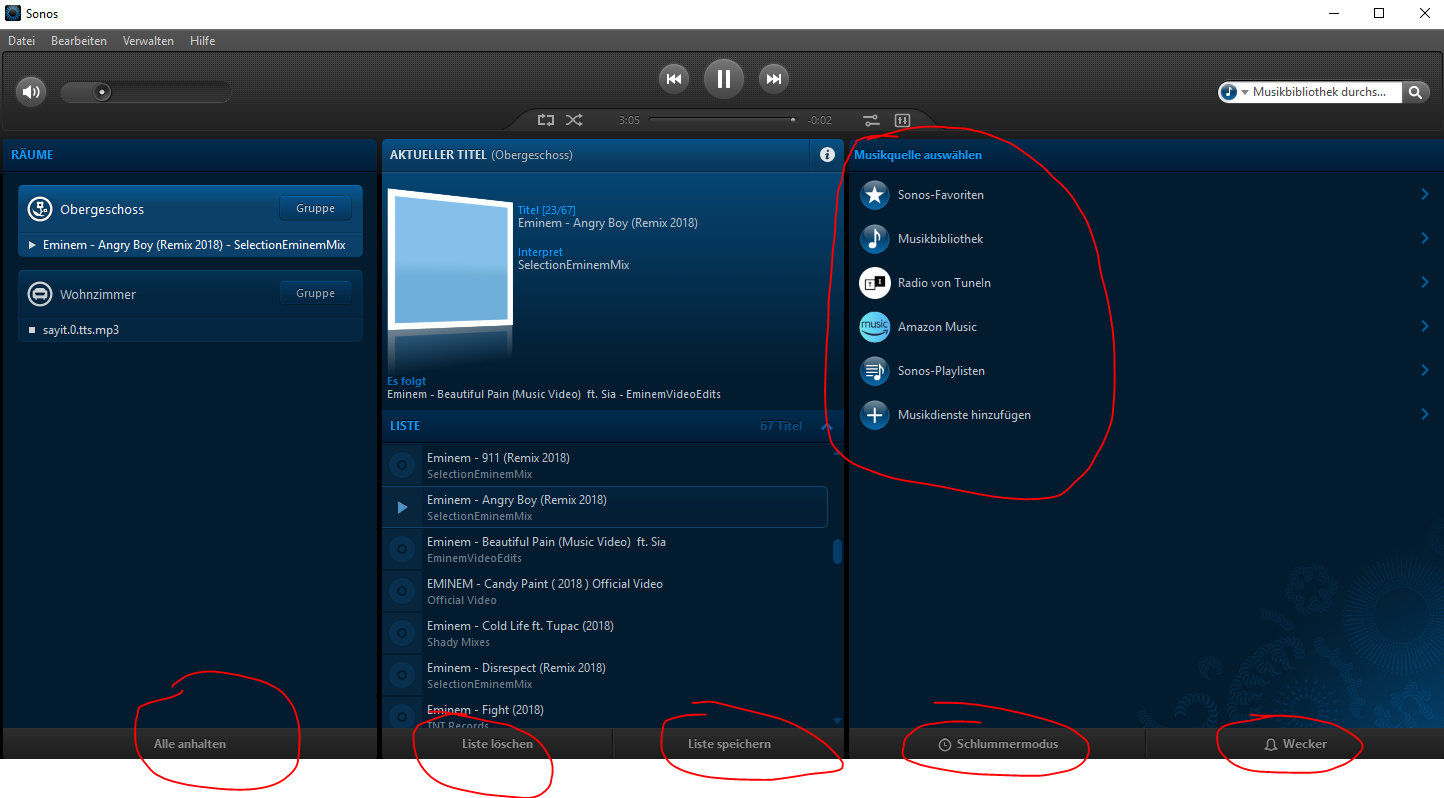Click the -0:02 remaining time display
Viewport: 1444px width, 798px height.
pyautogui.click(x=821, y=120)
